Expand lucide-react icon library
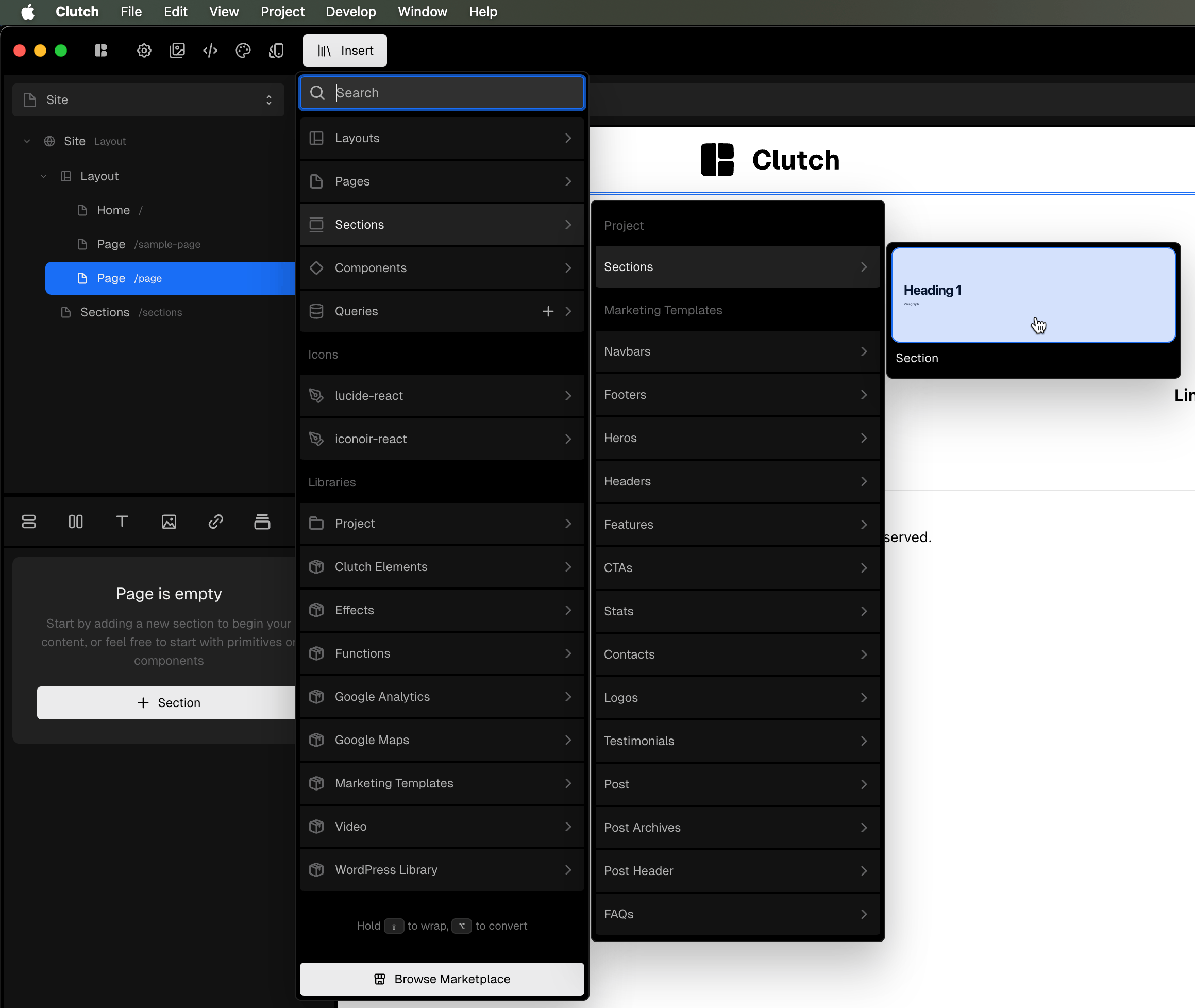The height and width of the screenshot is (1008, 1195). 442,395
